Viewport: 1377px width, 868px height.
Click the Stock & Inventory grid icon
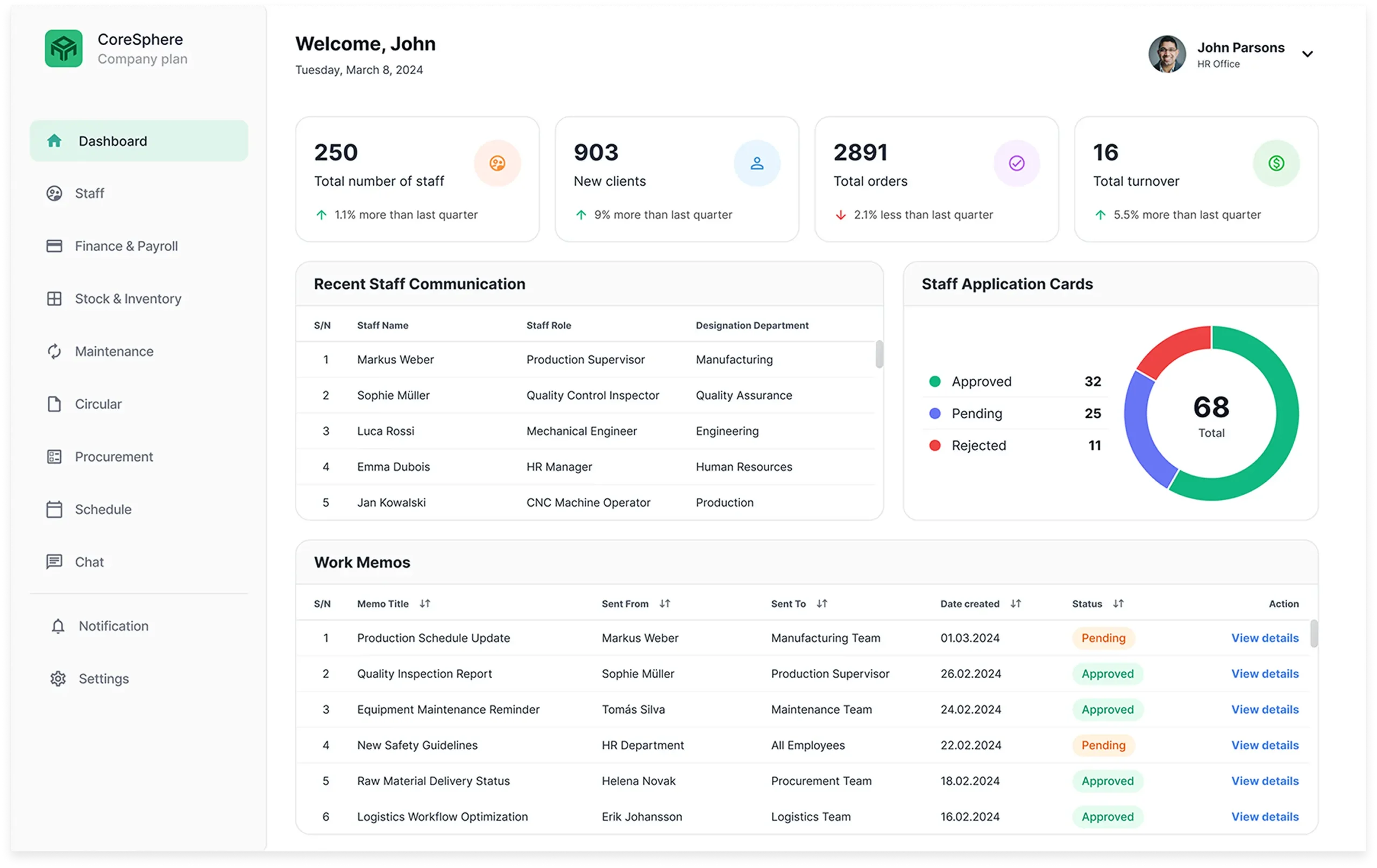click(x=54, y=298)
